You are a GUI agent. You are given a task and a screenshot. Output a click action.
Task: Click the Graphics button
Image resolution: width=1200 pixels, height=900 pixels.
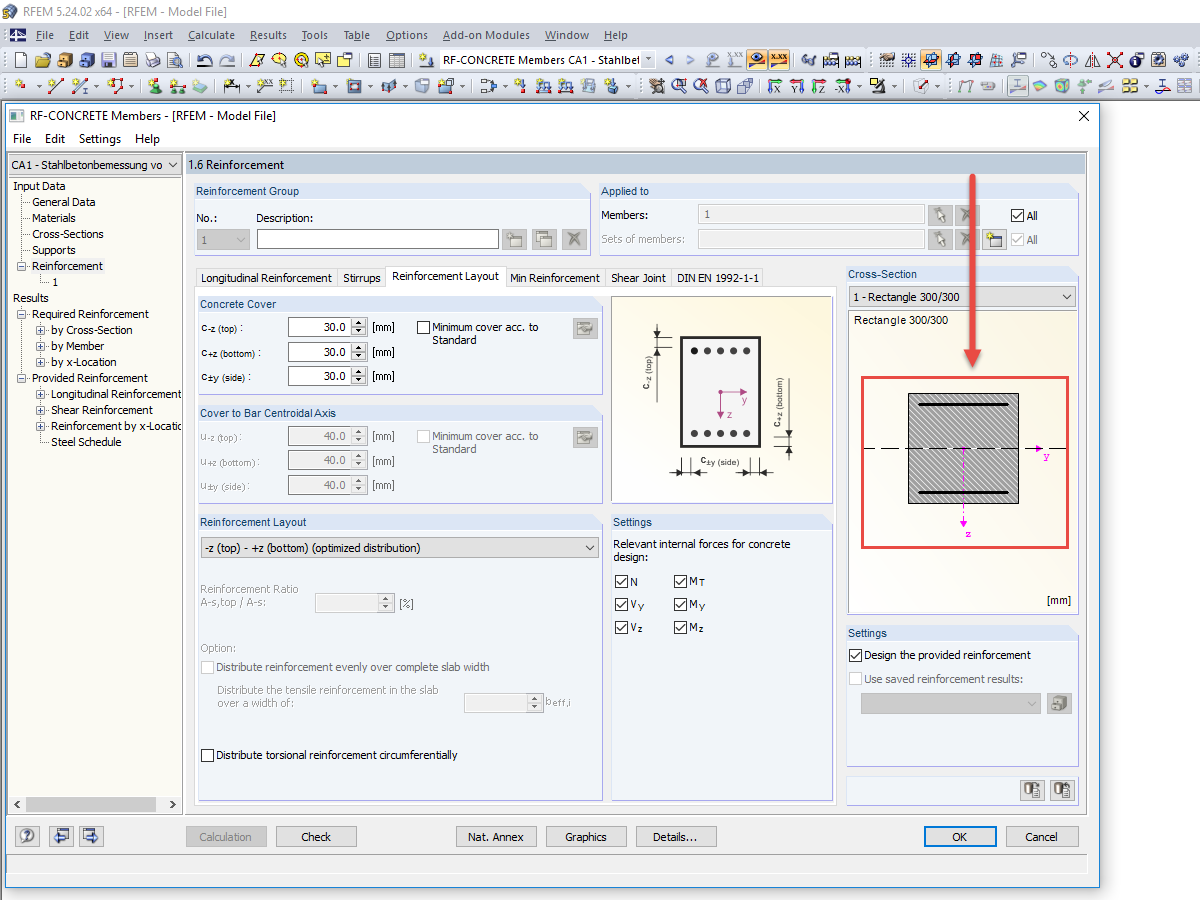click(586, 837)
